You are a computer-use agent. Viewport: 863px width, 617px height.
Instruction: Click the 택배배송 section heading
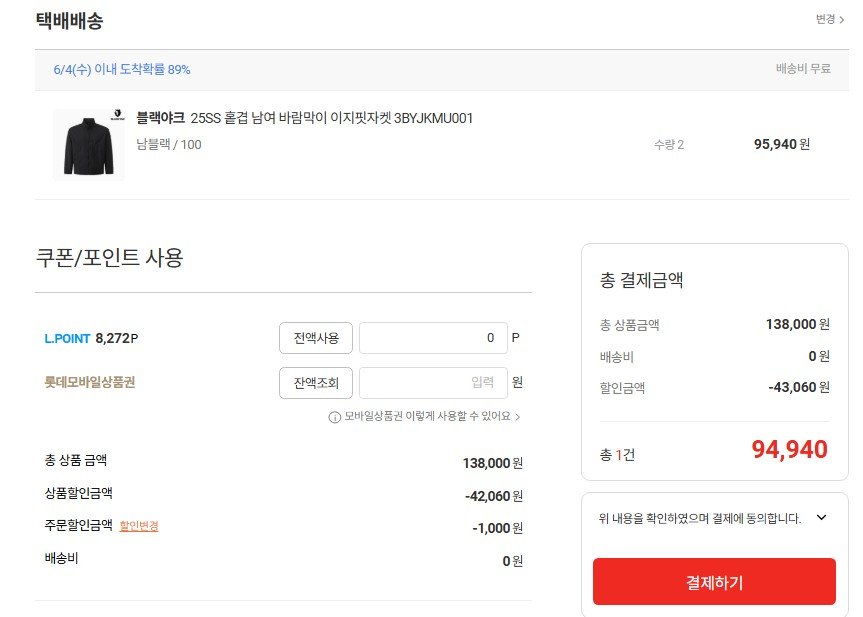pos(69,21)
